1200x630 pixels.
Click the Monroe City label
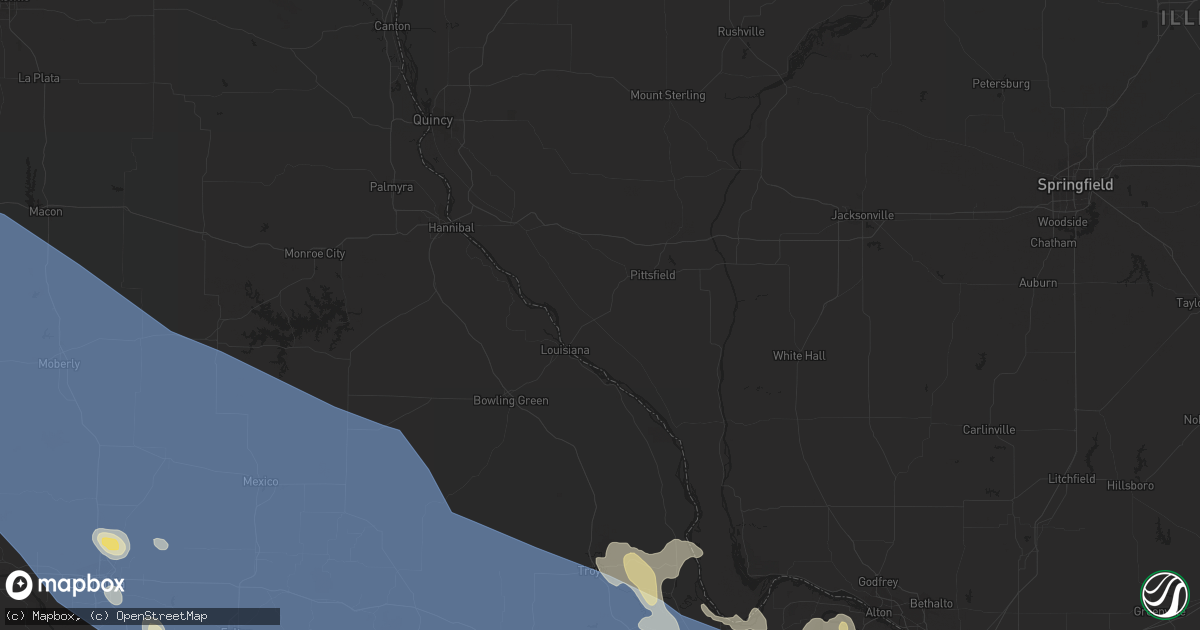315,254
